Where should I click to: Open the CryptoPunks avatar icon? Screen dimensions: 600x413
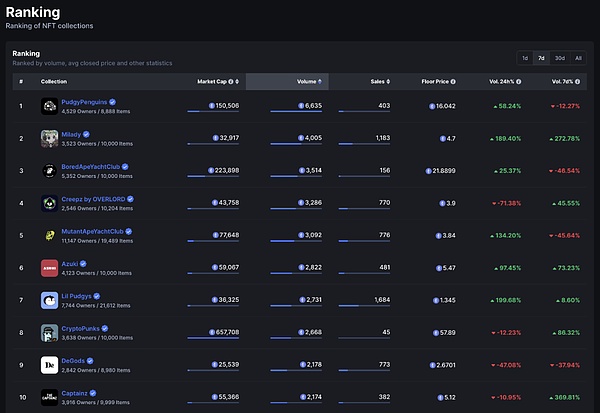click(x=48, y=333)
